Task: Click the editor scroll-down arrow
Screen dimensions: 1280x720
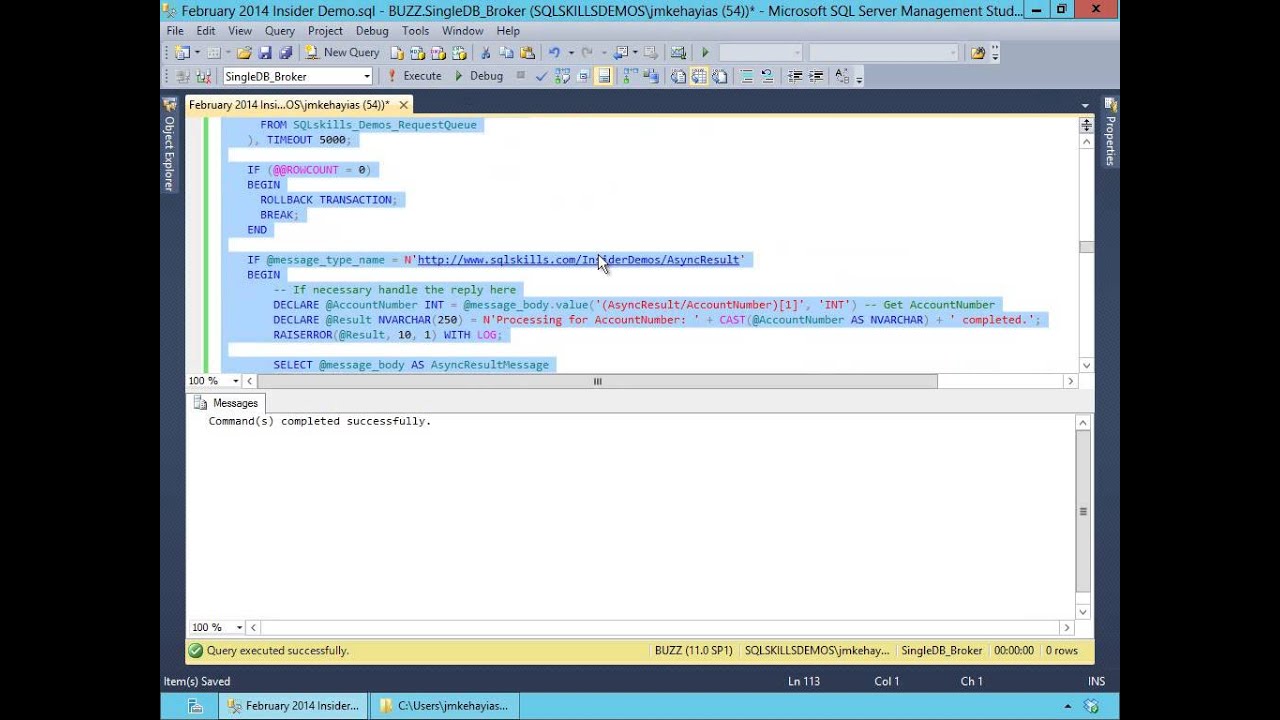Action: (x=1086, y=366)
